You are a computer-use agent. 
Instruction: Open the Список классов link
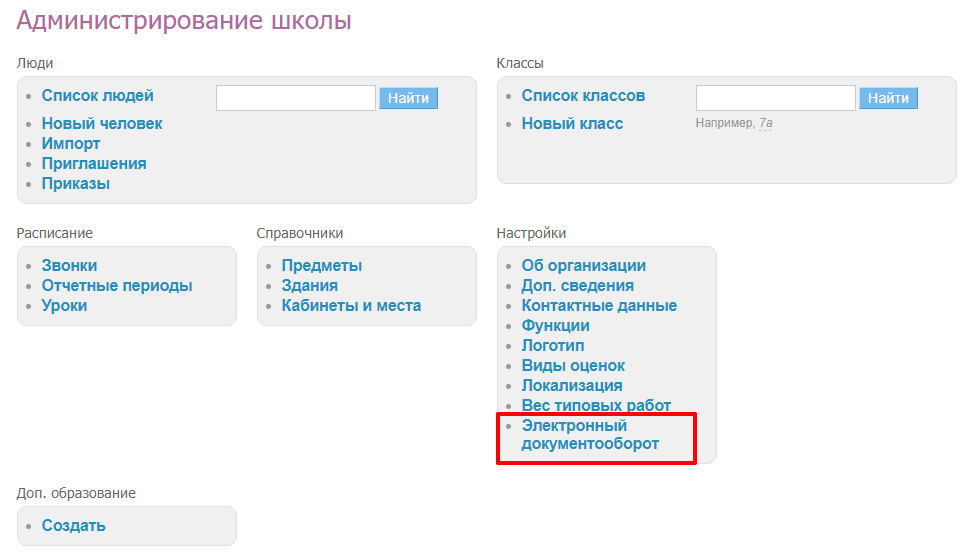583,96
